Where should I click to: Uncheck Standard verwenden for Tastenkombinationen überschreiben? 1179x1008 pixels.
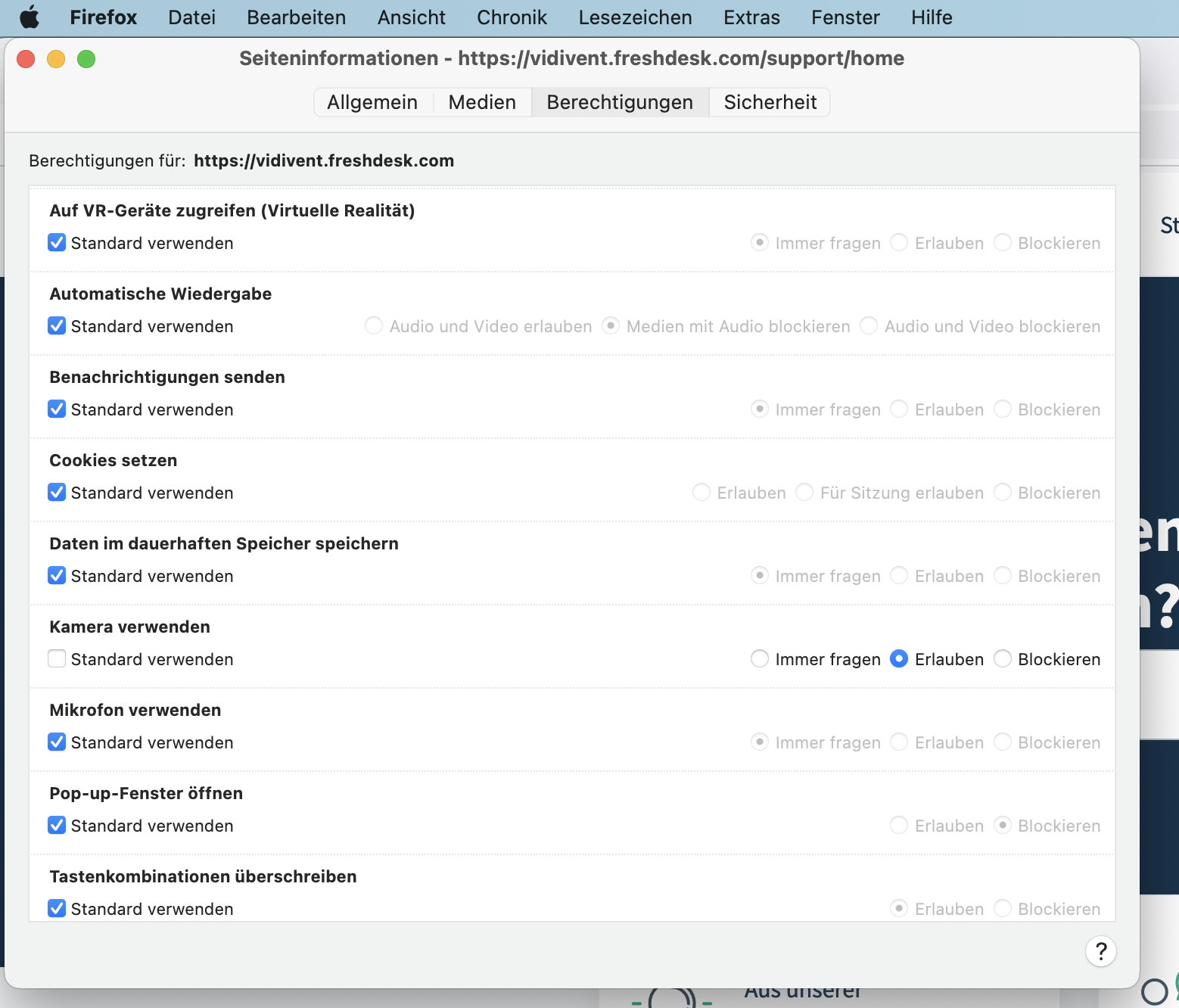coord(57,908)
